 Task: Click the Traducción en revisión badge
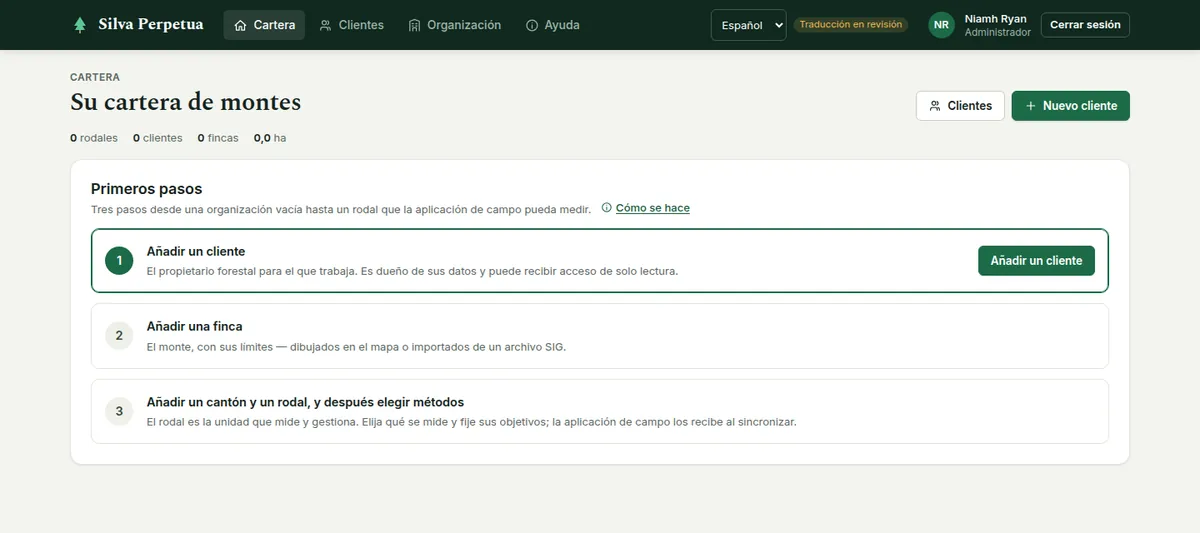850,25
